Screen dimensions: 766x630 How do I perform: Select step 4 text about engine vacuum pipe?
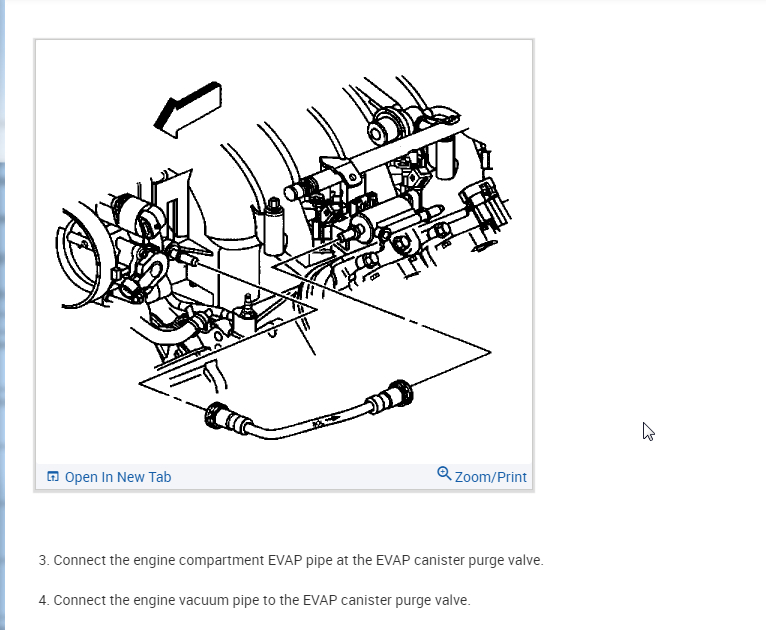(x=255, y=600)
